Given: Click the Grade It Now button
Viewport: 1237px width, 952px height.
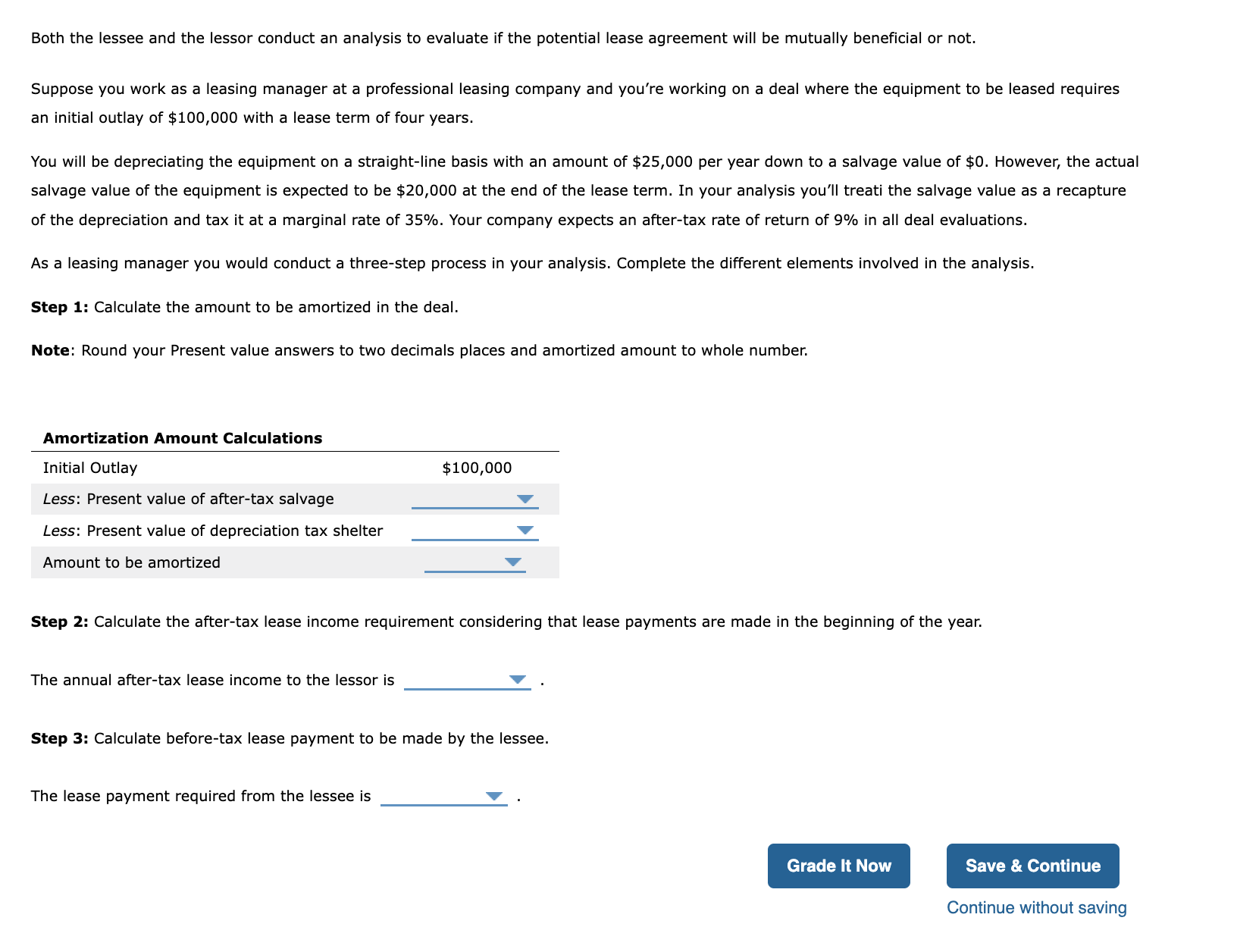Looking at the screenshot, I should pos(838,866).
